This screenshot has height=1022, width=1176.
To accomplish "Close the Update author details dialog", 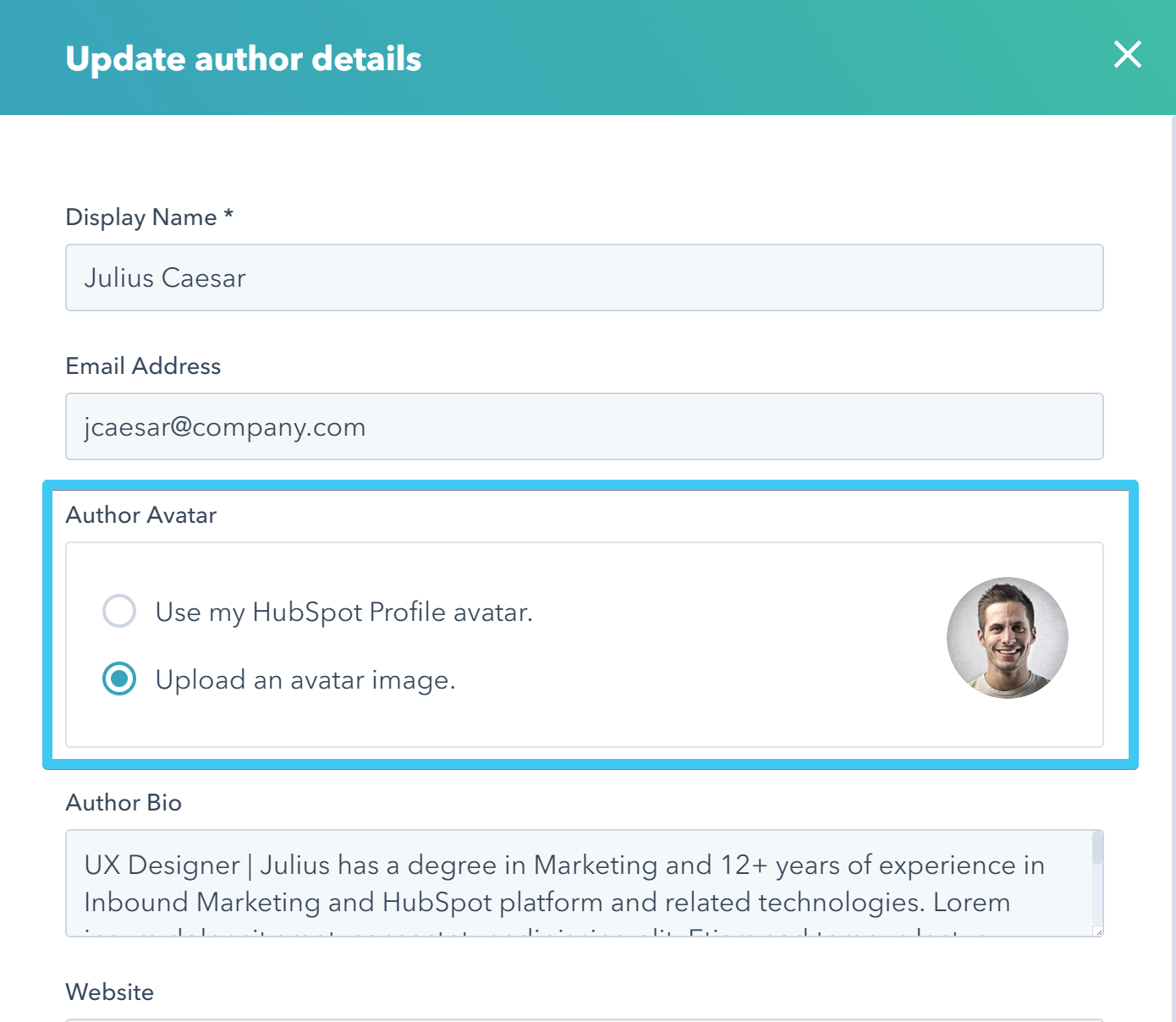I will click(x=1127, y=55).
